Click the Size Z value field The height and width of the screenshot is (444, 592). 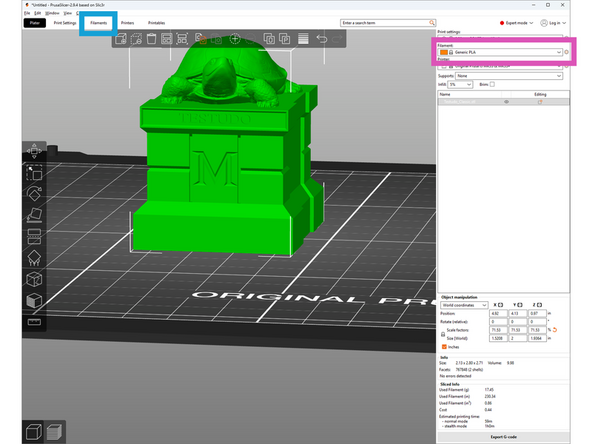coord(537,338)
